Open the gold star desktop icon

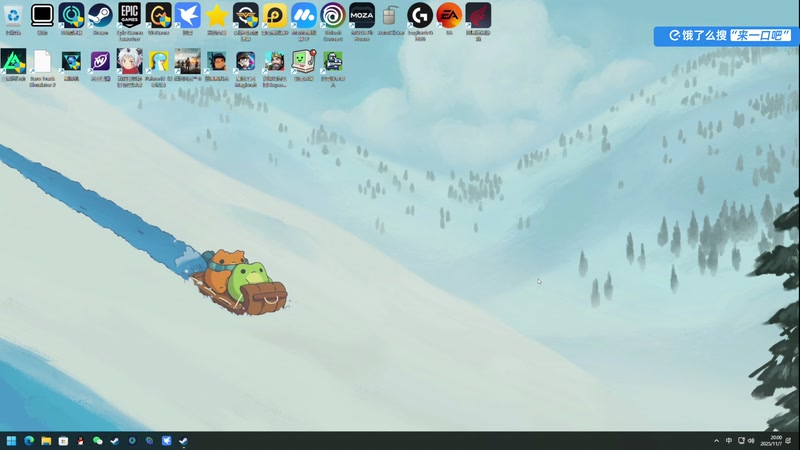[217, 15]
